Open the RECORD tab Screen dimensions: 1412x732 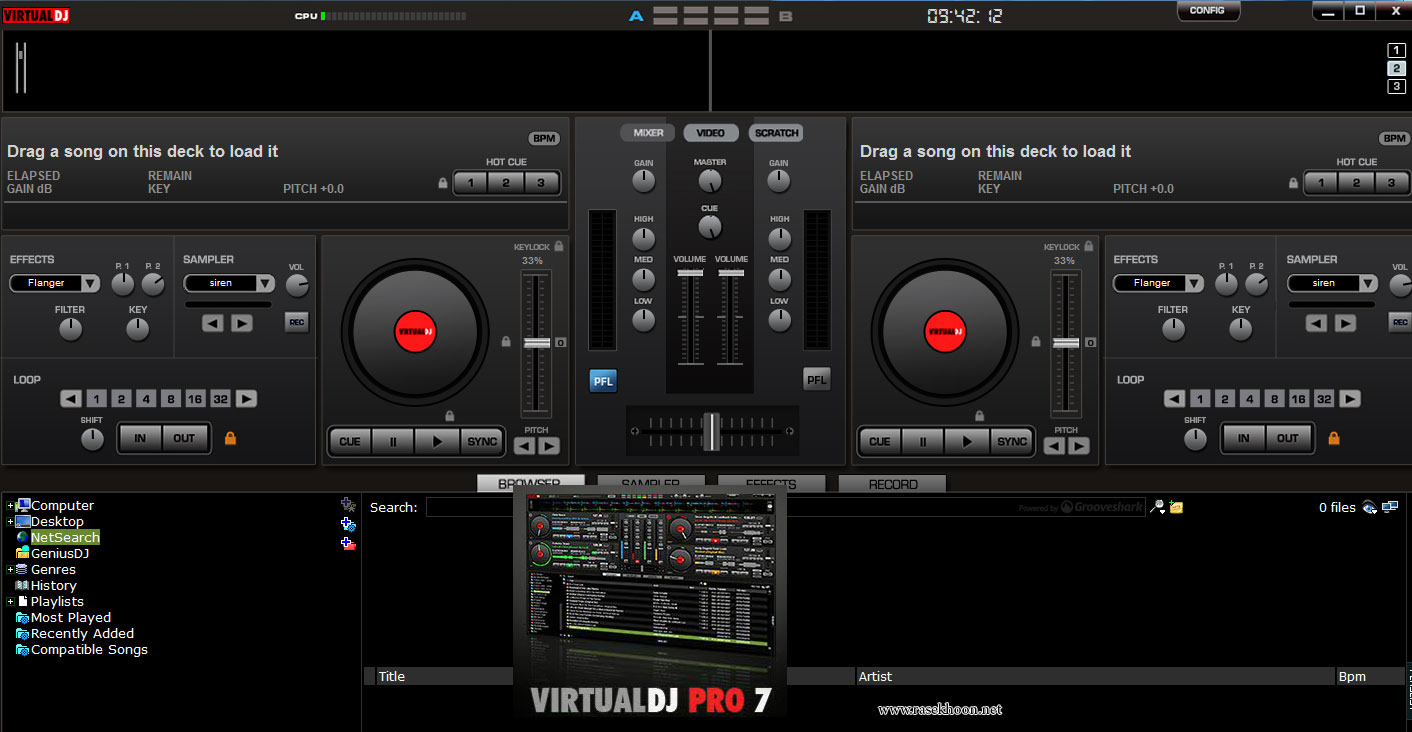pyautogui.click(x=892, y=484)
